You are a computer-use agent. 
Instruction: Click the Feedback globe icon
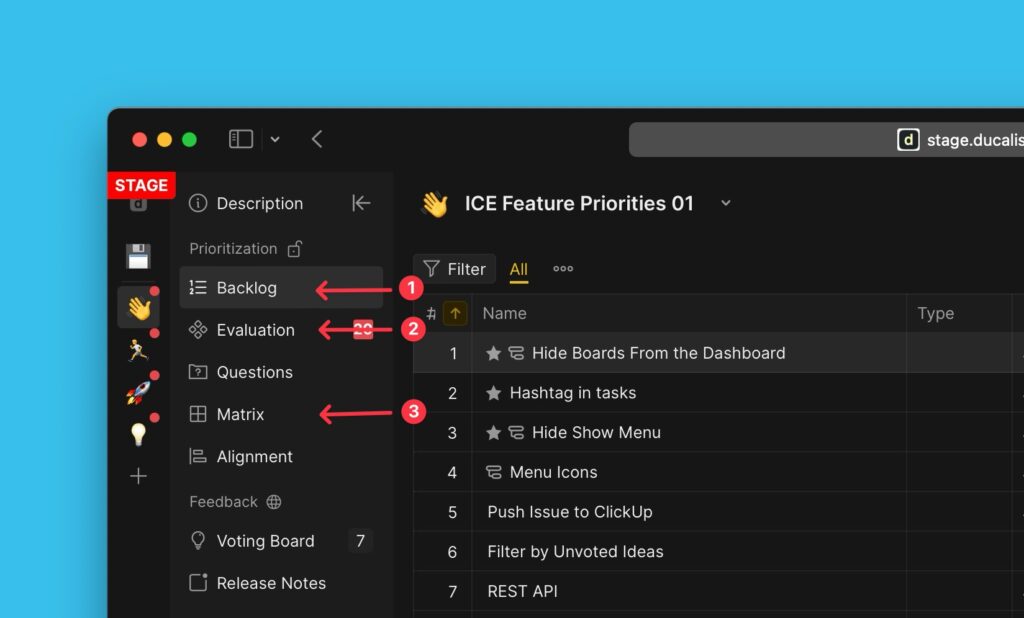point(274,502)
